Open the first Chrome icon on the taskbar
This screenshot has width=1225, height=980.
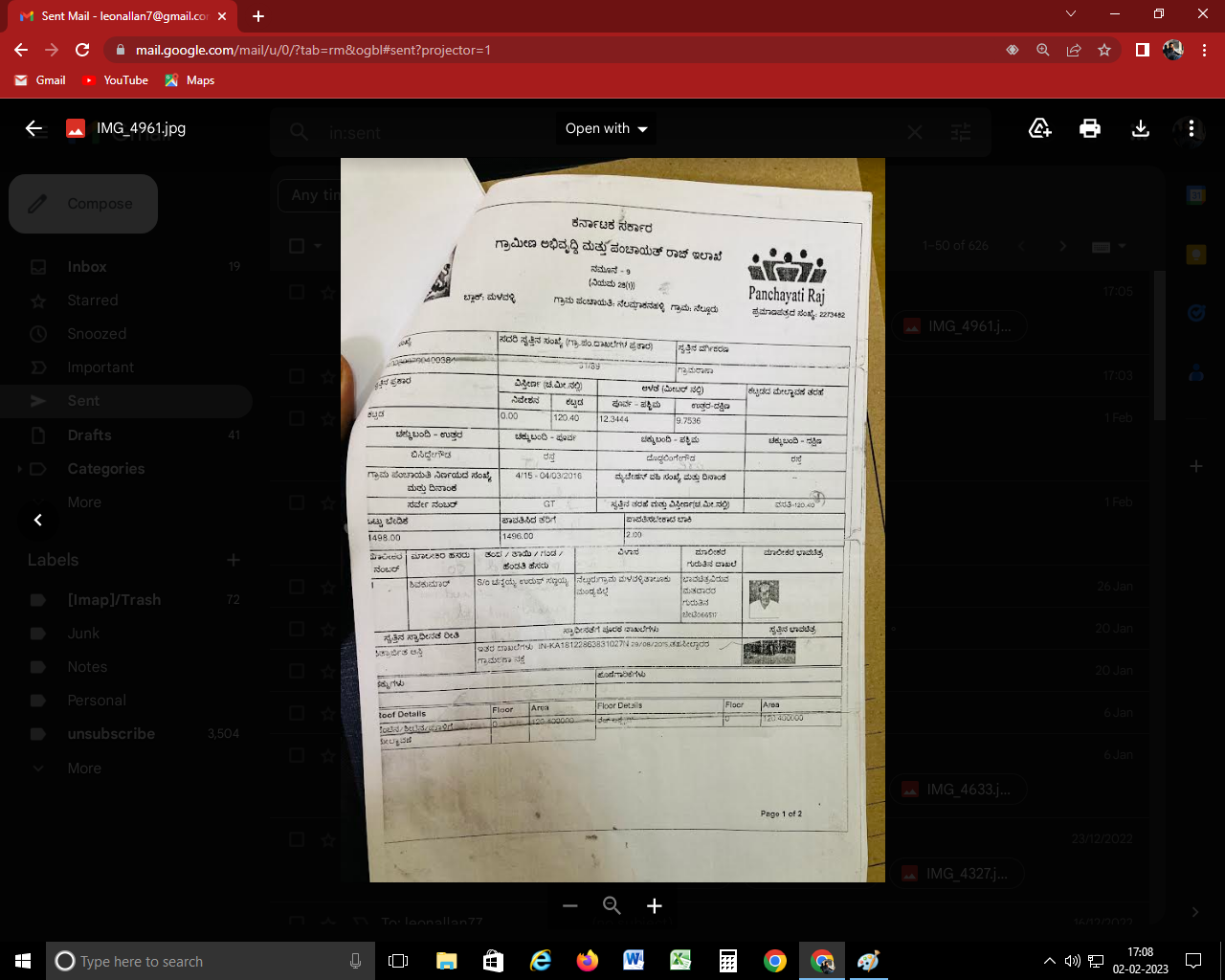775,961
